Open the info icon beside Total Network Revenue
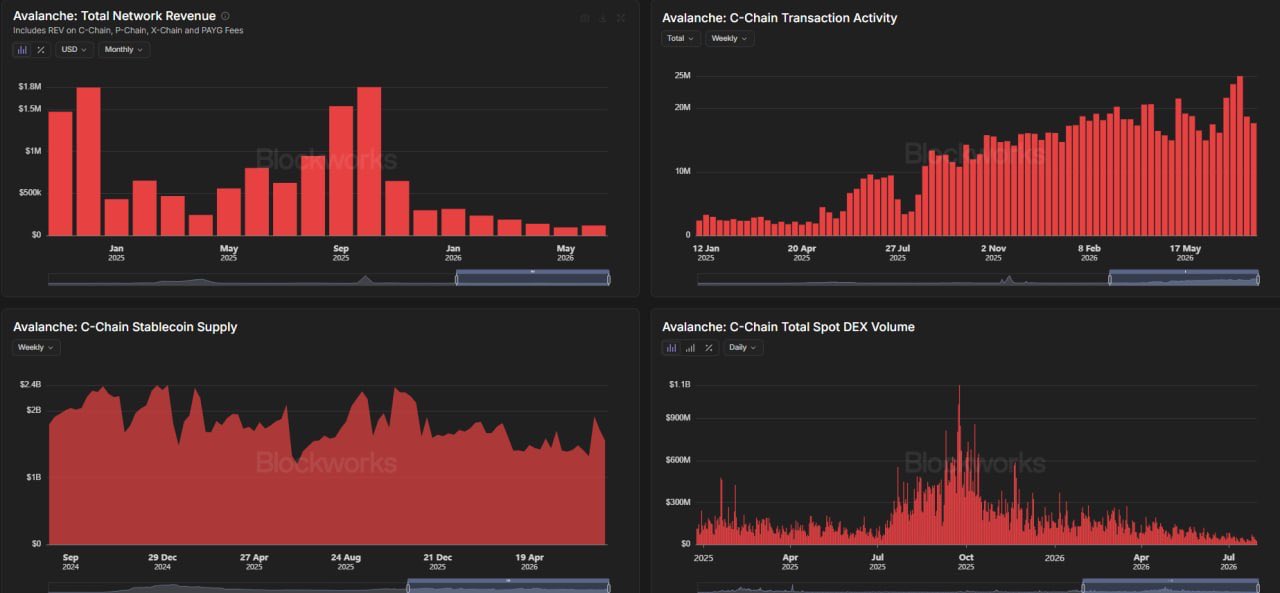The height and width of the screenshot is (593, 1280). point(225,16)
